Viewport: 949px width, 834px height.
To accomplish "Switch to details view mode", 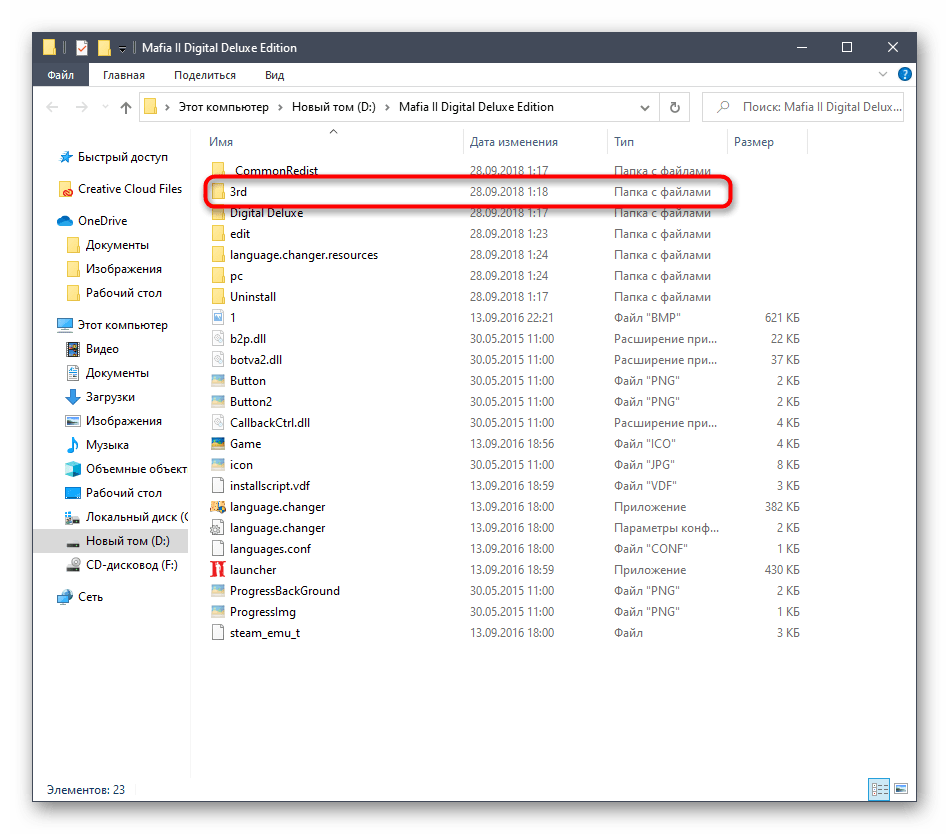I will pos(878,789).
